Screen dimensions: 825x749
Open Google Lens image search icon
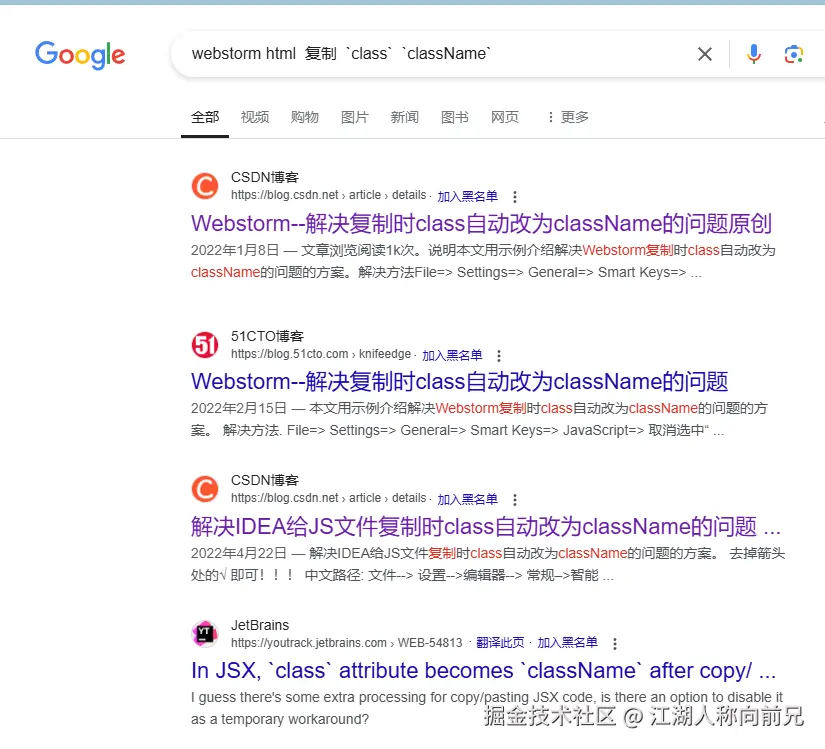pos(793,54)
